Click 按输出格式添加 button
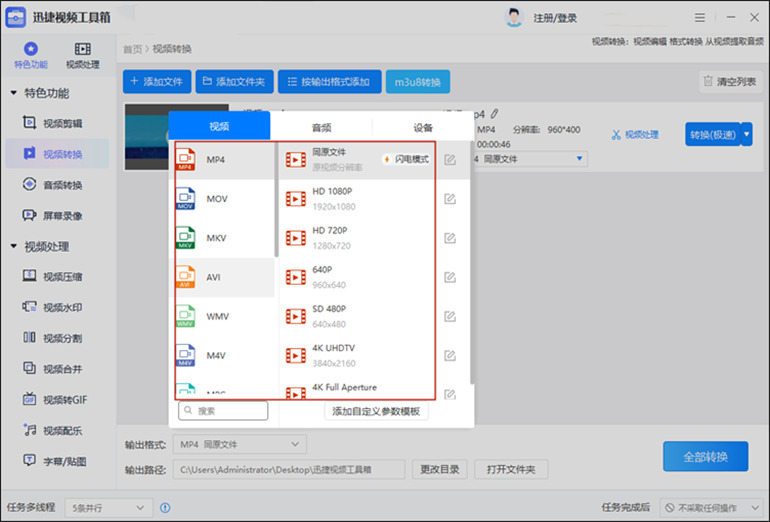Image resolution: width=770 pixels, height=522 pixels. pos(330,82)
